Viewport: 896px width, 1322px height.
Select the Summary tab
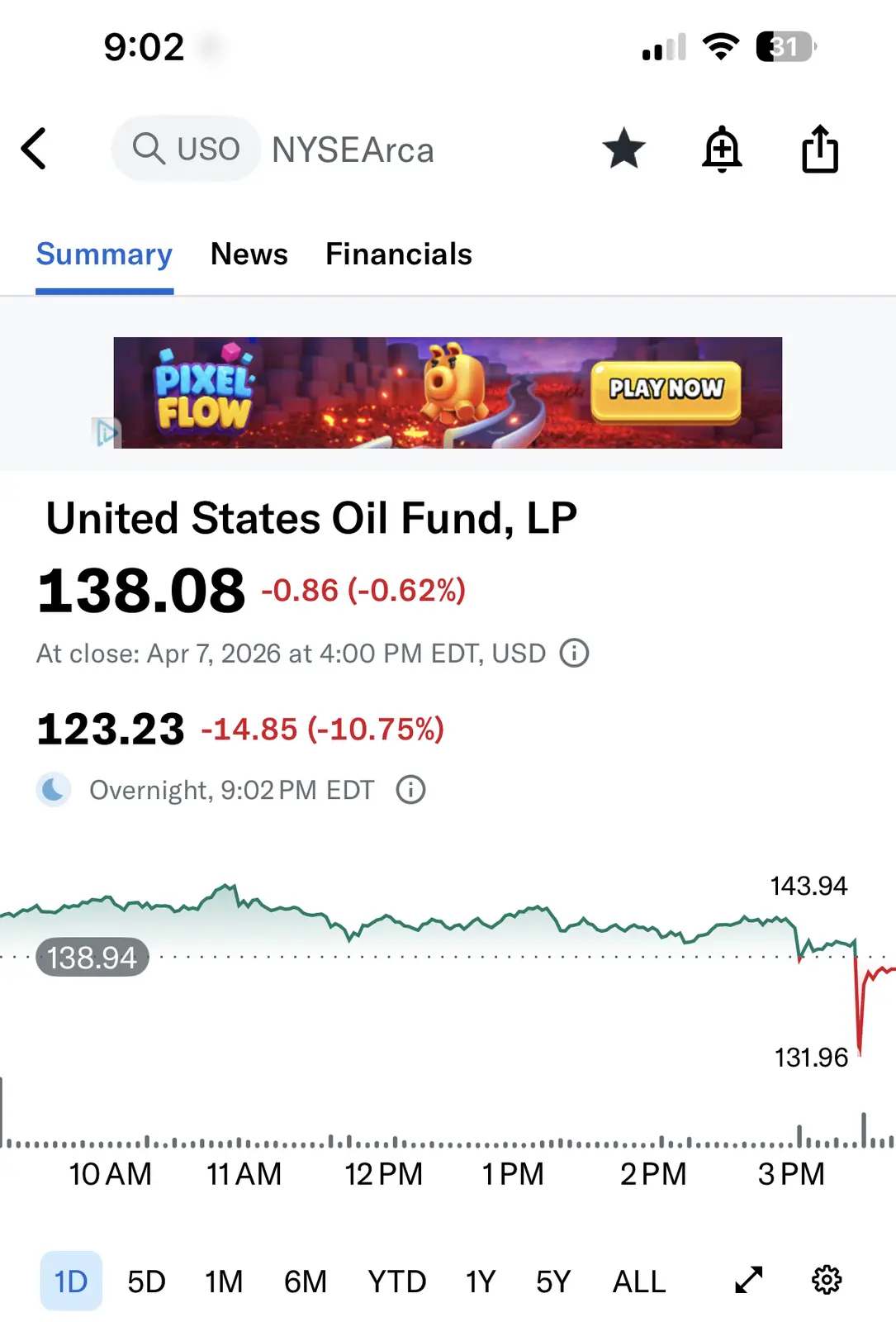click(x=104, y=254)
